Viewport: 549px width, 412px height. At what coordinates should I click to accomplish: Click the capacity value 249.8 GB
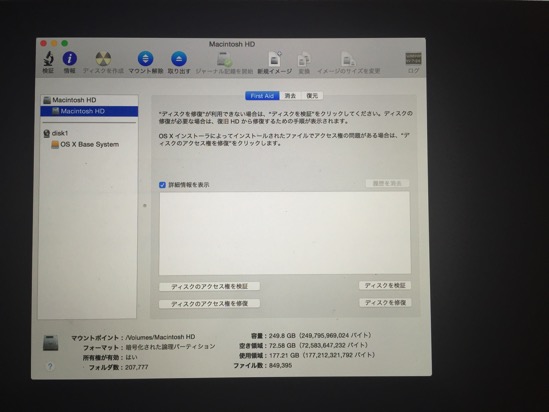[x=282, y=336]
